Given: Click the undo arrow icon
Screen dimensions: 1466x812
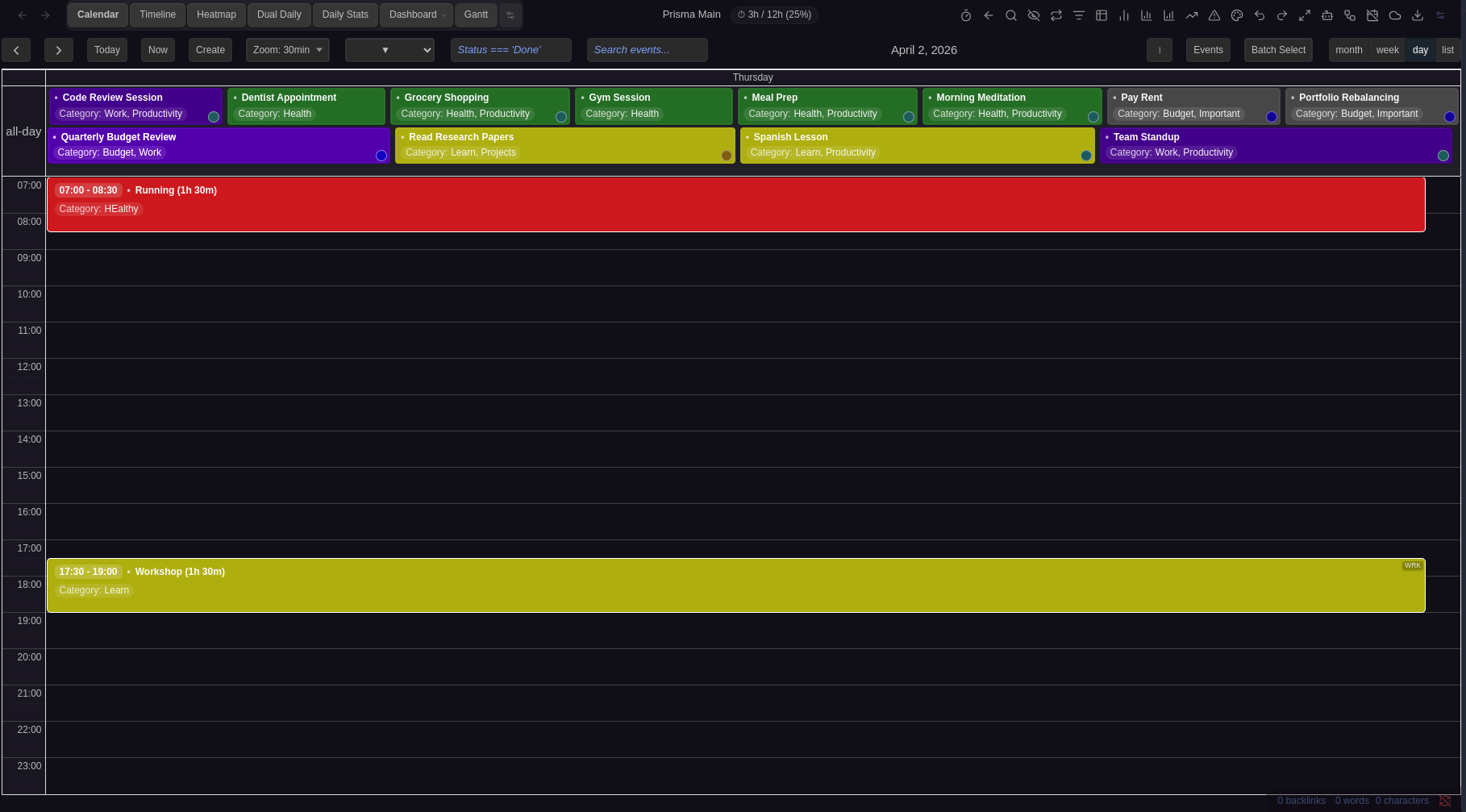Looking at the screenshot, I should coord(1259,15).
